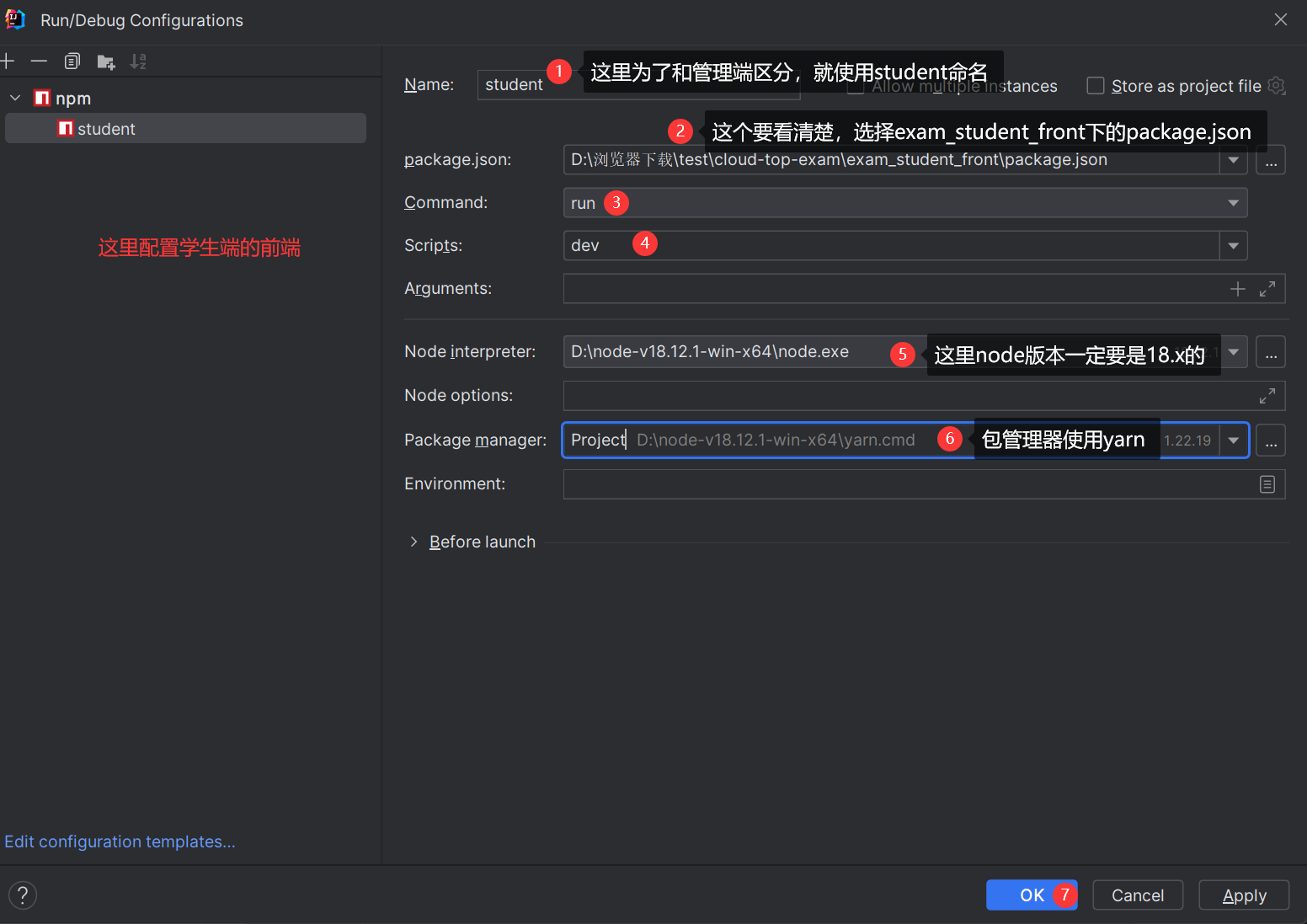
Task: Remove the selected configuration
Action: (39, 61)
